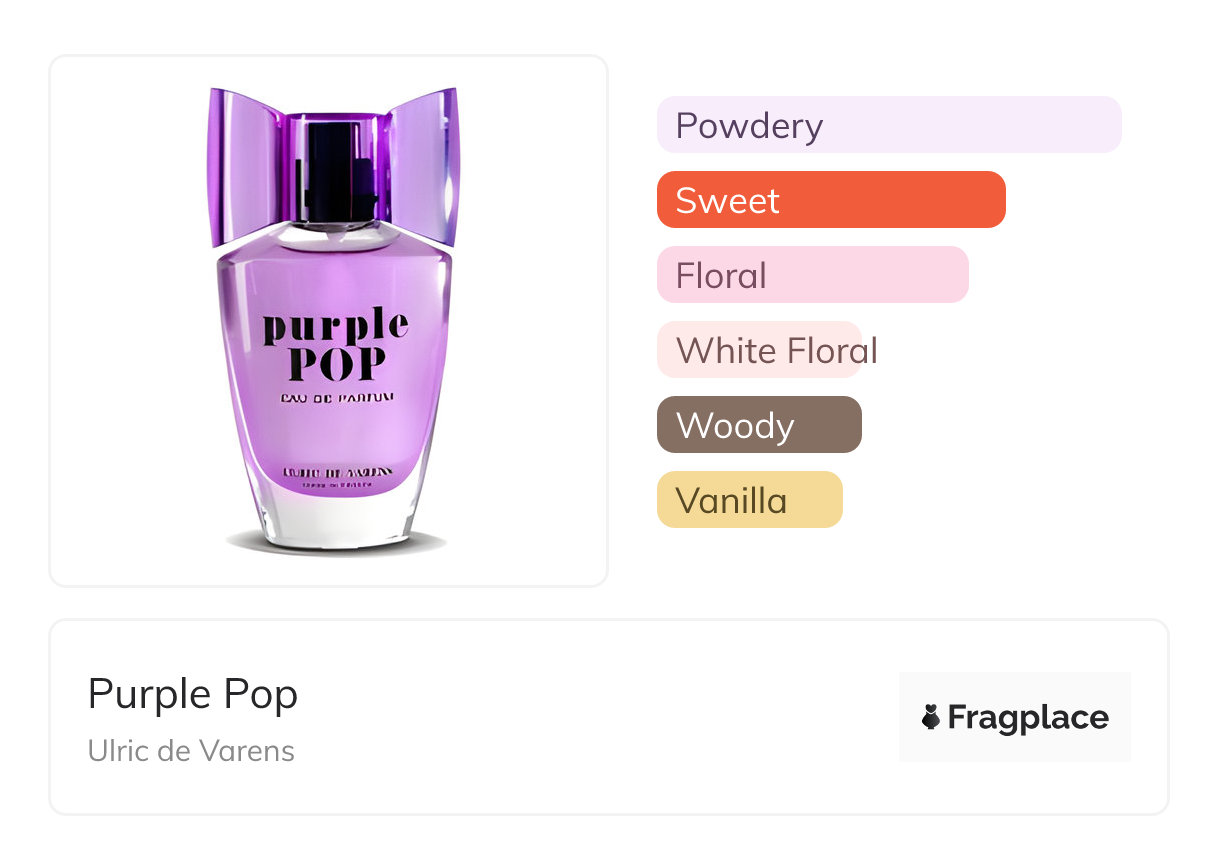The image size is (1218, 864).
Task: Click the word "purple" printed on the bottle
Action: click(335, 328)
